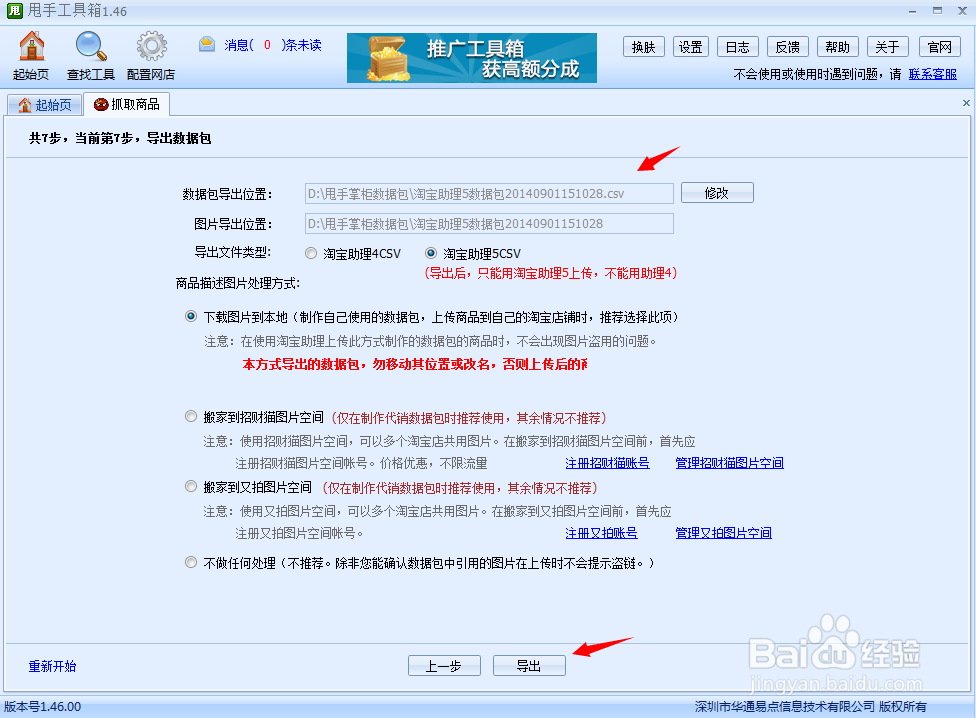Viewport: 976px width, 718px height.
Task: Click the 导出 export button
Action: (529, 664)
